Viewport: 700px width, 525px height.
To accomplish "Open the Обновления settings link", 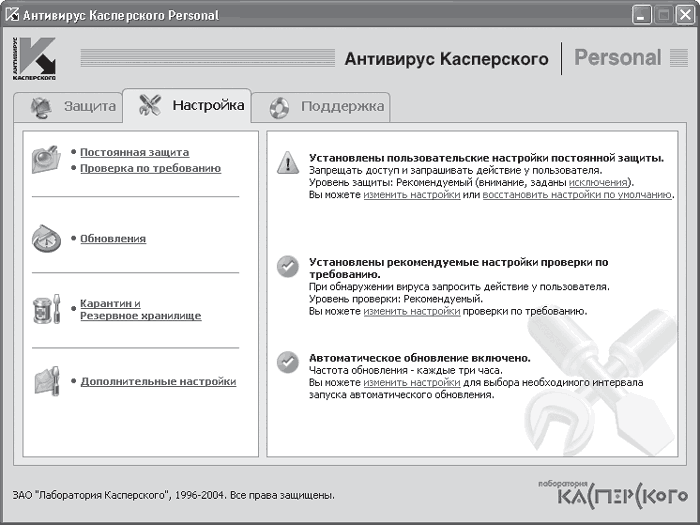I will click(x=113, y=238).
